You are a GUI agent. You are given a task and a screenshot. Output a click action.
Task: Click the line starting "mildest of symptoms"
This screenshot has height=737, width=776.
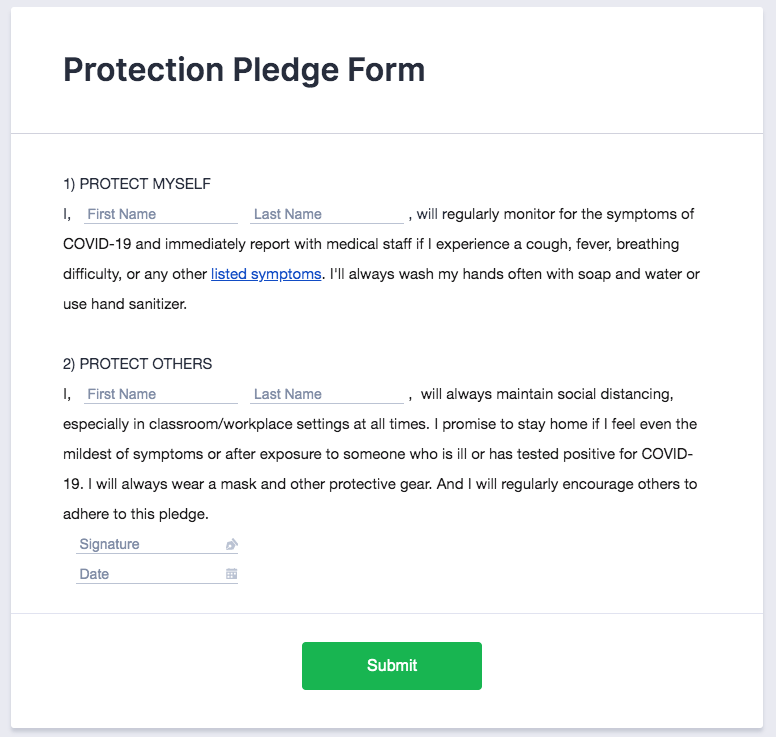coord(378,454)
